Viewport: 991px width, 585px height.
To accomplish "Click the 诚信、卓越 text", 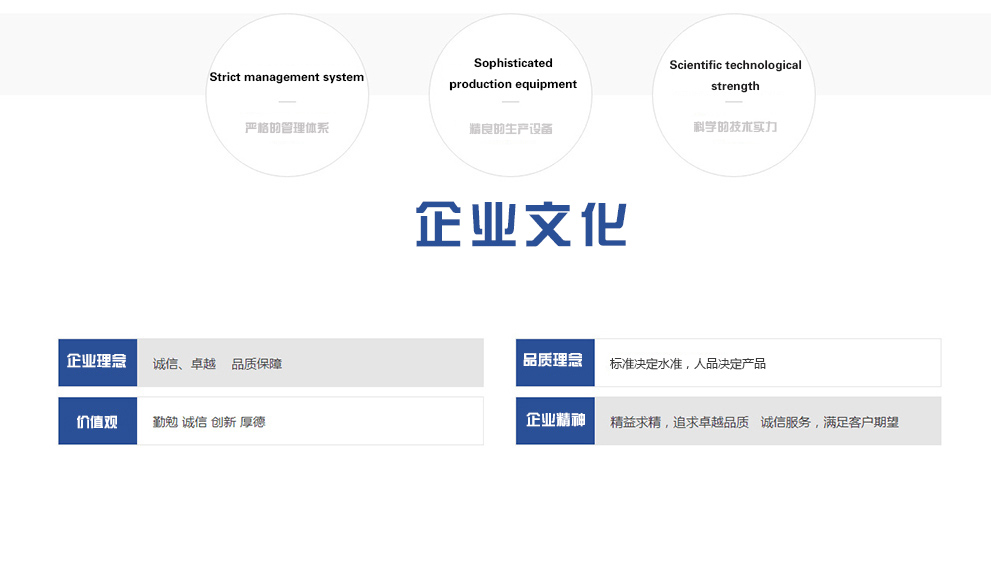I will [184, 364].
